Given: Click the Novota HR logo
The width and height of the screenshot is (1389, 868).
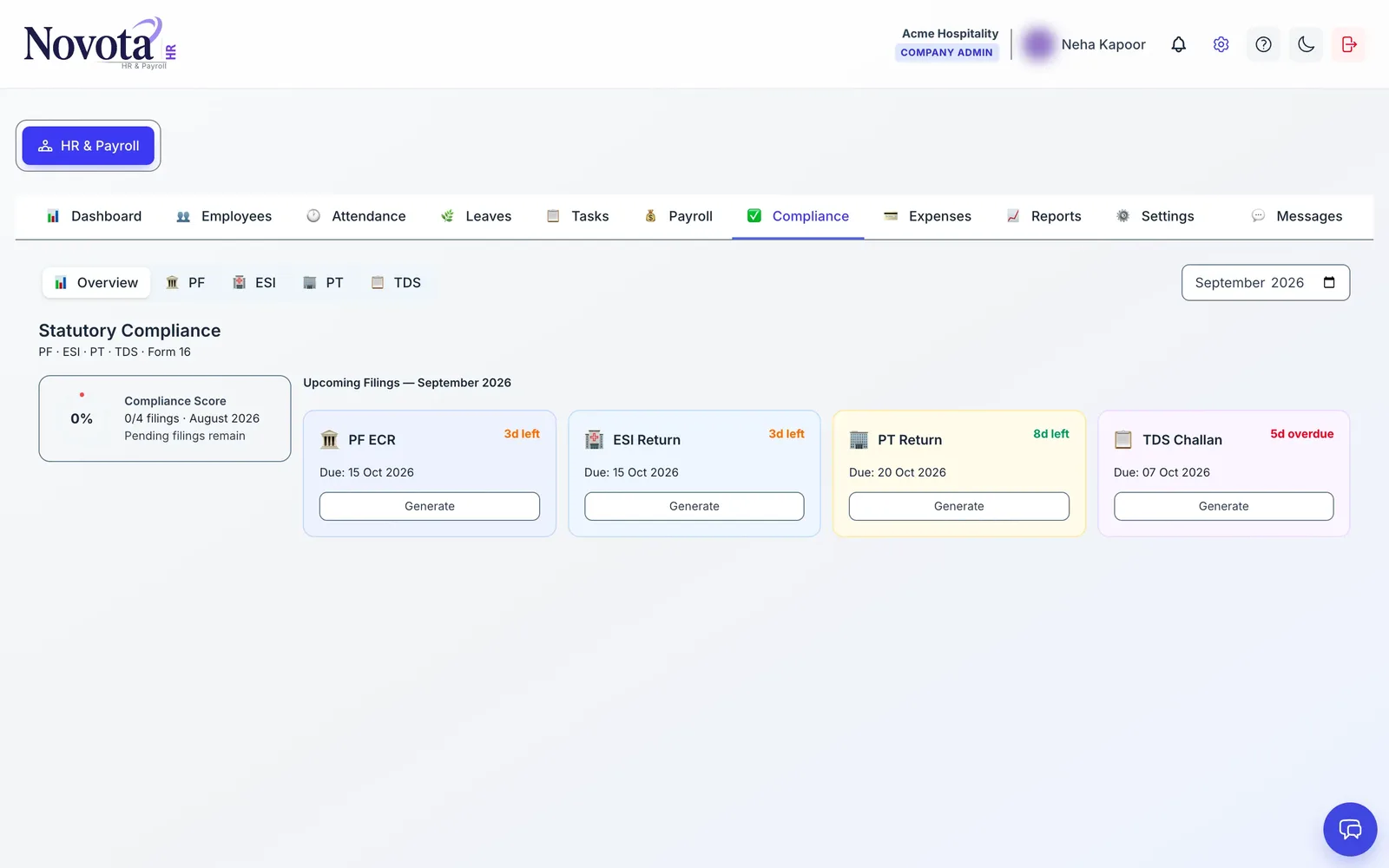Looking at the screenshot, I should click(x=100, y=43).
